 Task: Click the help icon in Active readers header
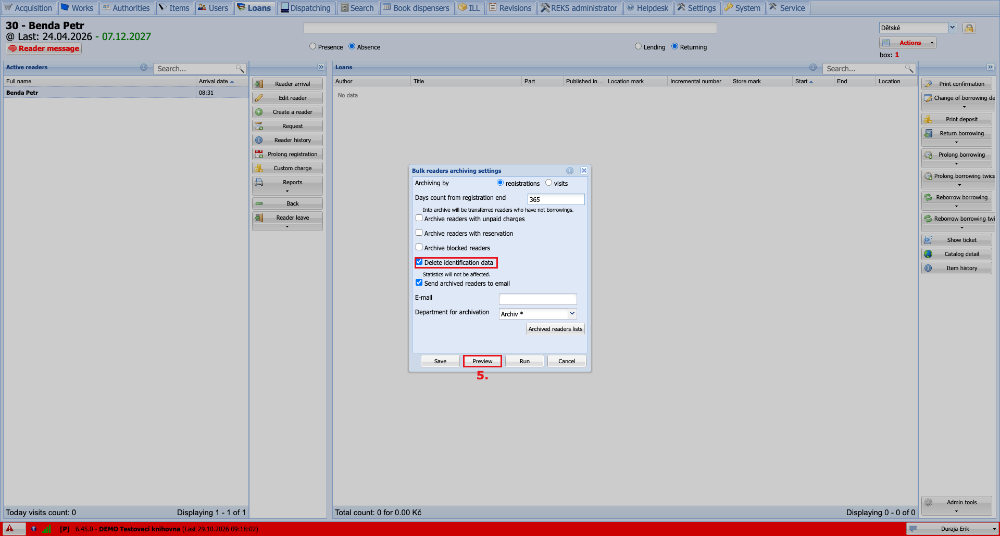pyautogui.click(x=143, y=67)
